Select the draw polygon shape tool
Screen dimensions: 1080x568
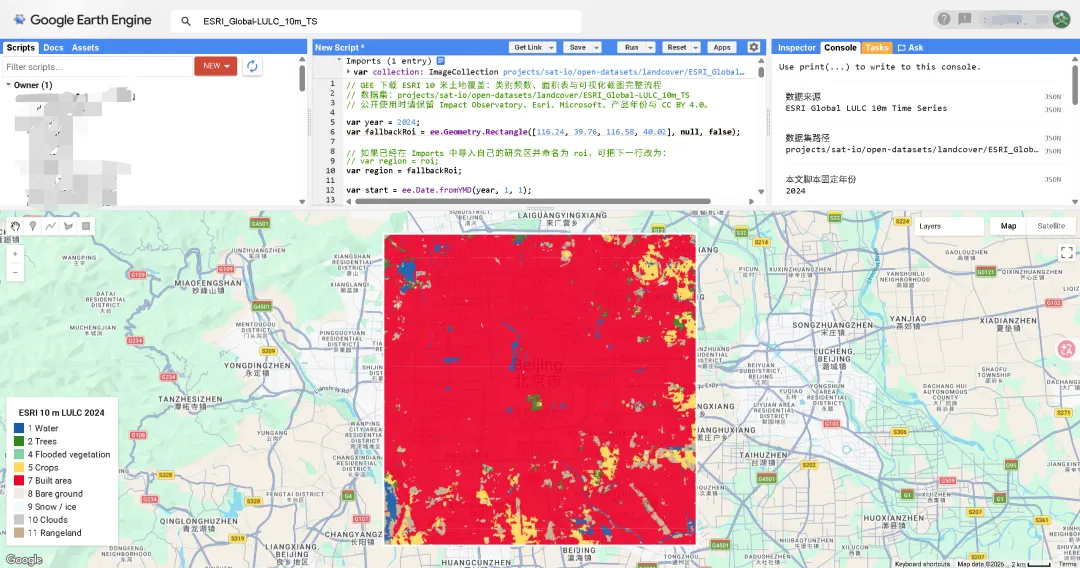(68, 226)
